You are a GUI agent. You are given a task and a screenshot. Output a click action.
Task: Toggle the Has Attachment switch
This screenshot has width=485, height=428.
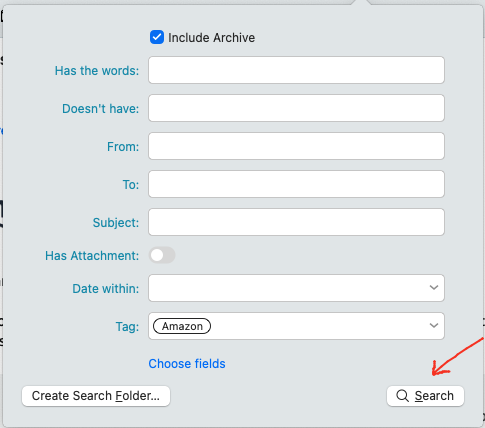pyautogui.click(x=162, y=255)
